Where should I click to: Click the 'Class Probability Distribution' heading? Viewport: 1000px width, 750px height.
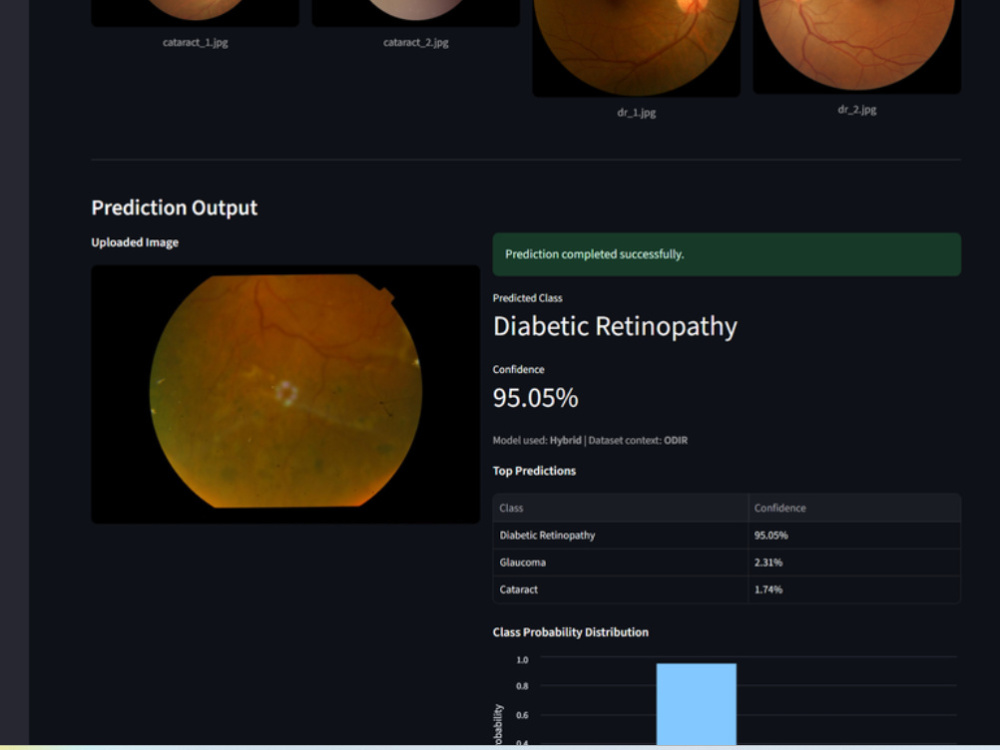tap(571, 632)
